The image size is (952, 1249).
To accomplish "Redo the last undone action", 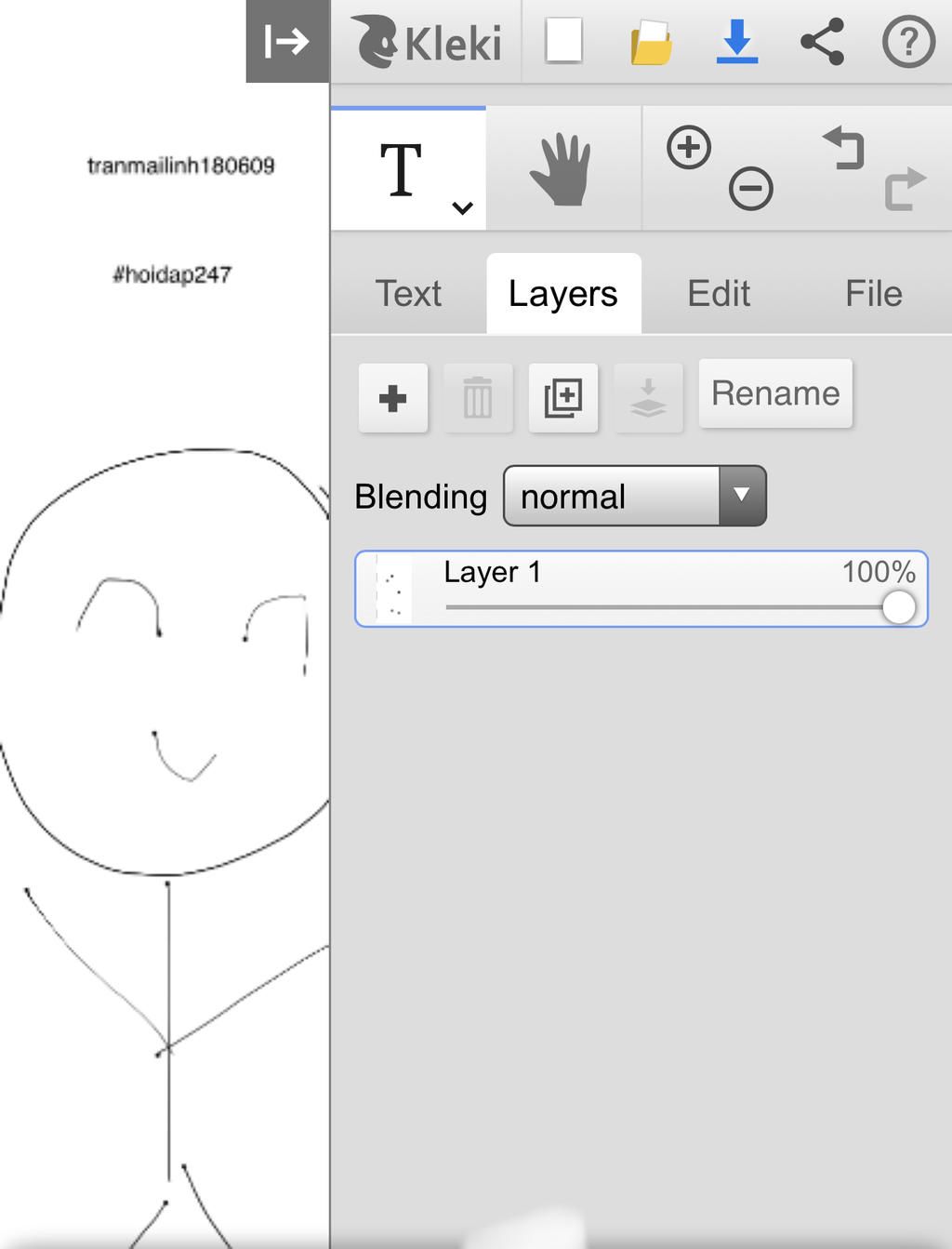I will coord(905,189).
